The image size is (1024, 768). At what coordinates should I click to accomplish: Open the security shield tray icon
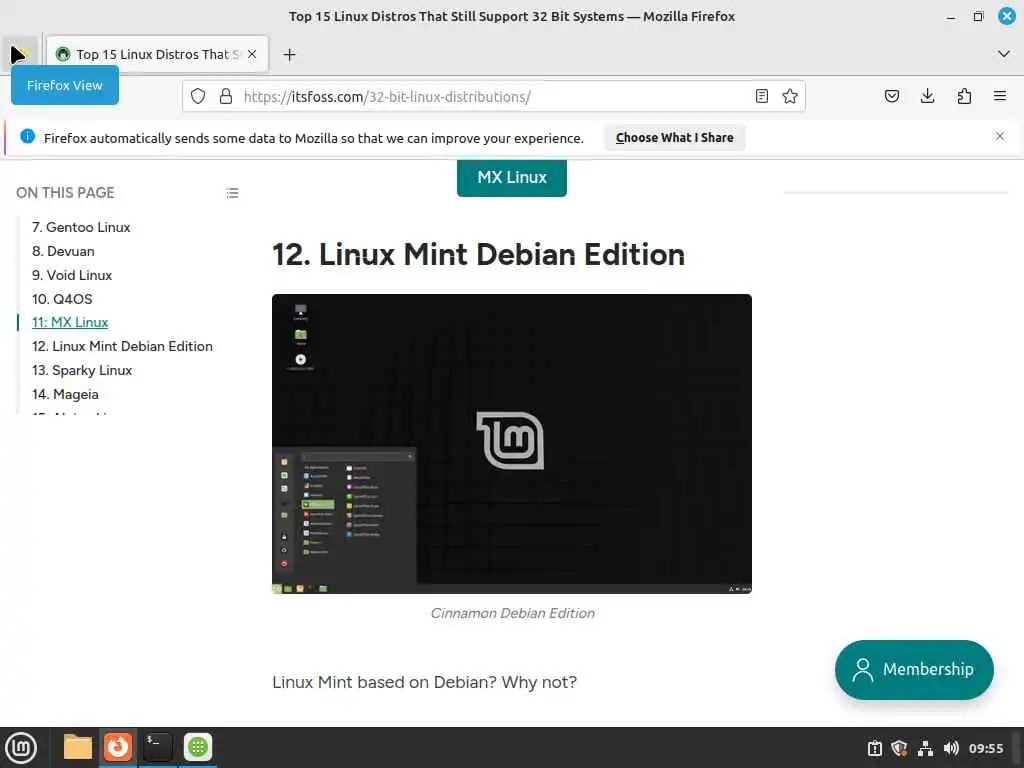[x=899, y=748]
